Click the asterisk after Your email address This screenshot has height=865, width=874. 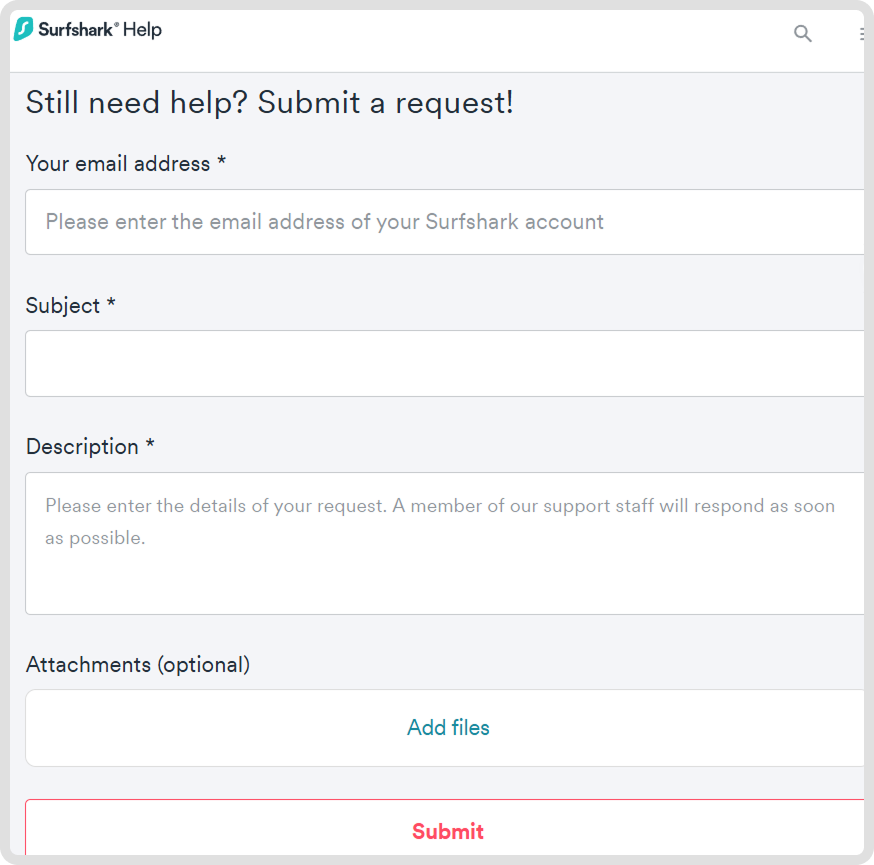(222, 162)
